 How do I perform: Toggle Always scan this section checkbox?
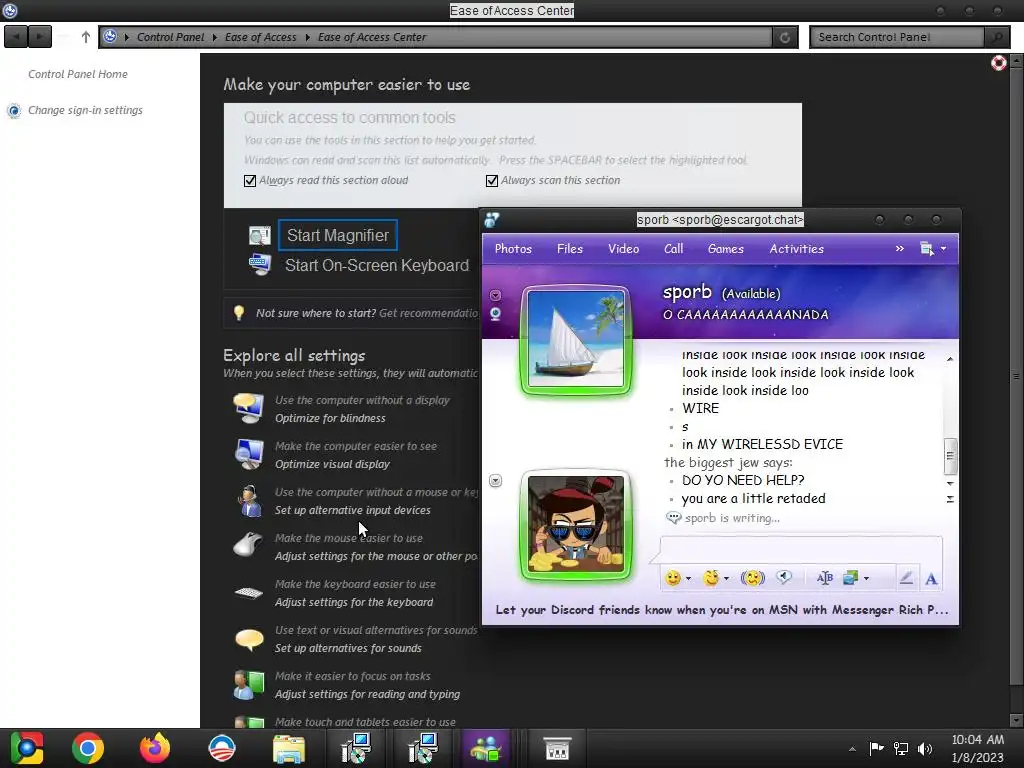point(492,181)
